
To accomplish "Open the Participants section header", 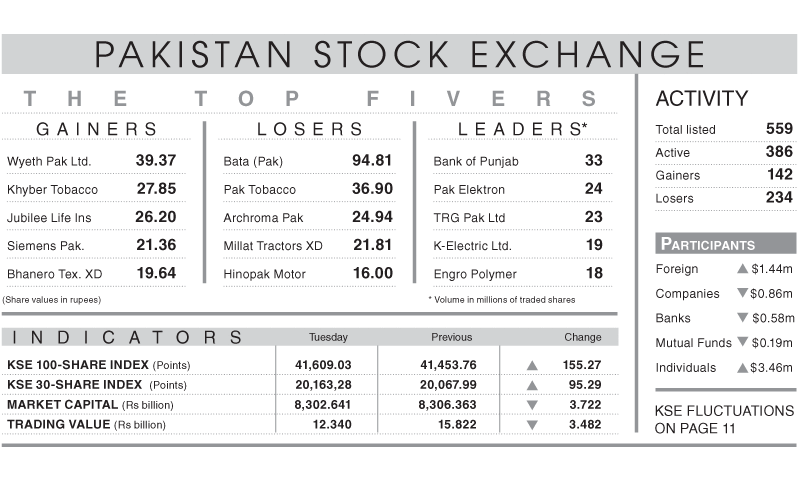I will coord(725,244).
